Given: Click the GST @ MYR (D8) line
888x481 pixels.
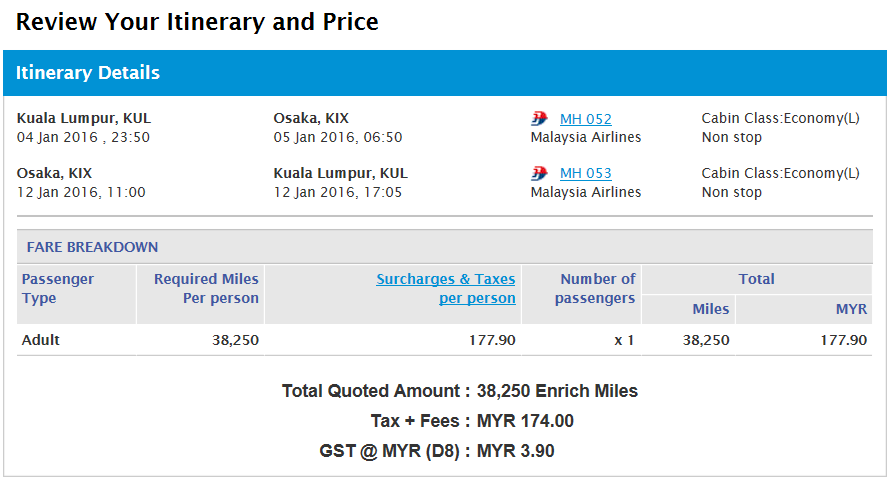Looking at the screenshot, I should [437, 451].
